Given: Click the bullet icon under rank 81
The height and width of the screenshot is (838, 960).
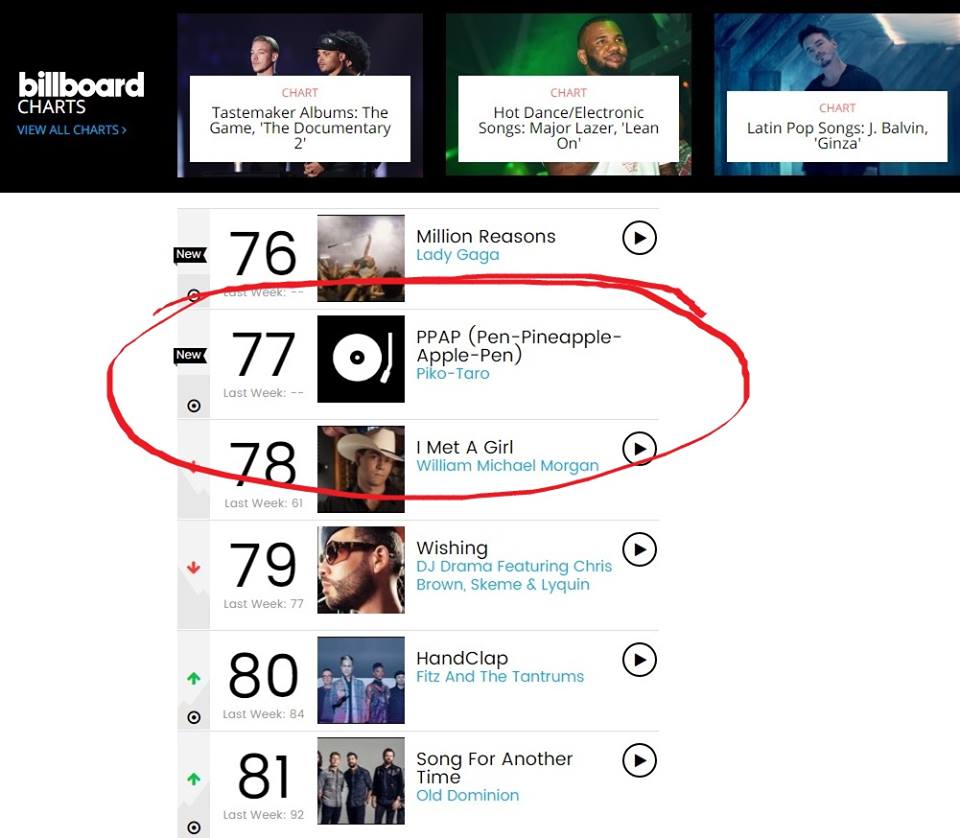Looking at the screenshot, I should pos(193,828).
